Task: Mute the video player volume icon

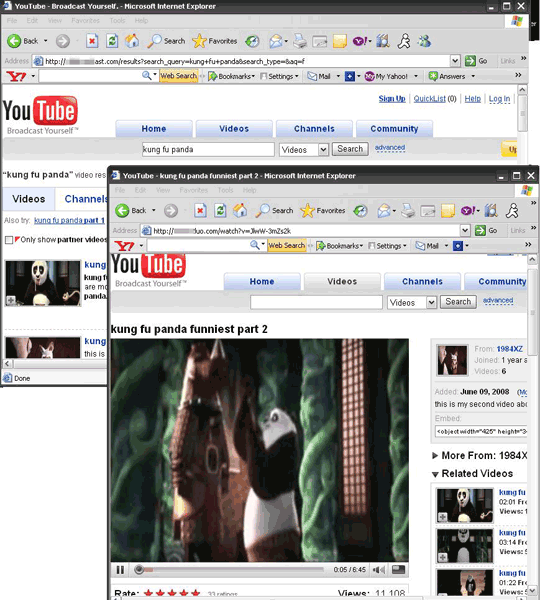Action: [378, 570]
